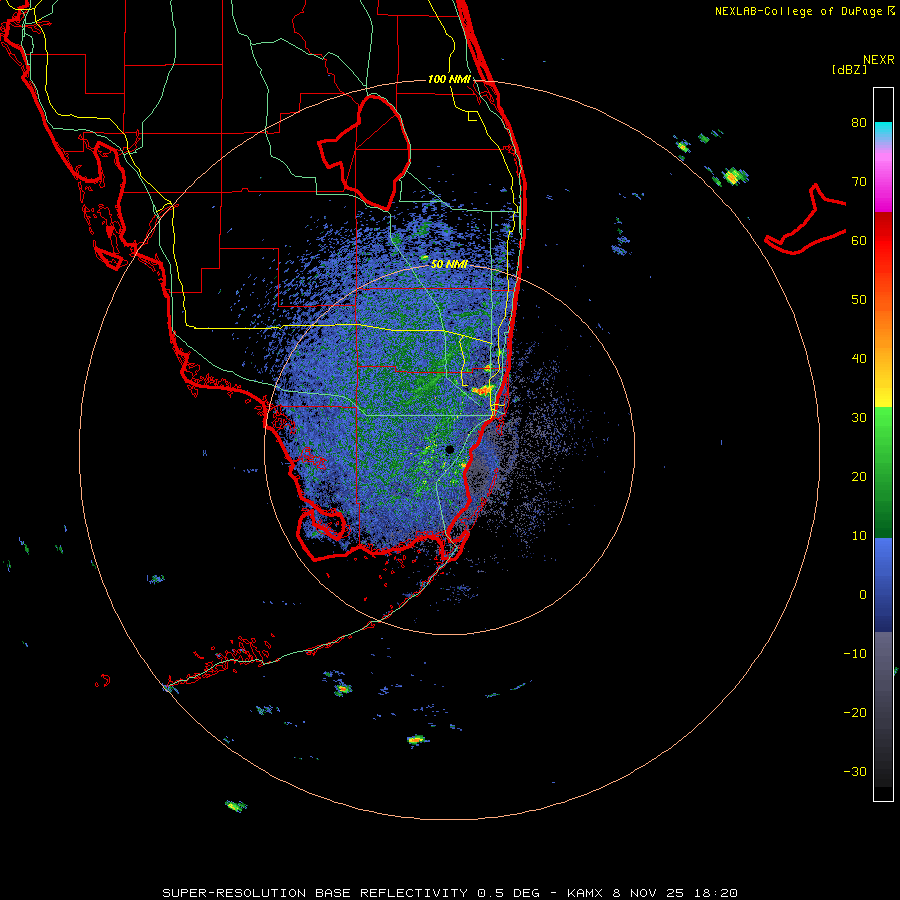Select the 60 dBZ scale value
Image resolution: width=900 pixels, height=900 pixels.
[859, 240]
